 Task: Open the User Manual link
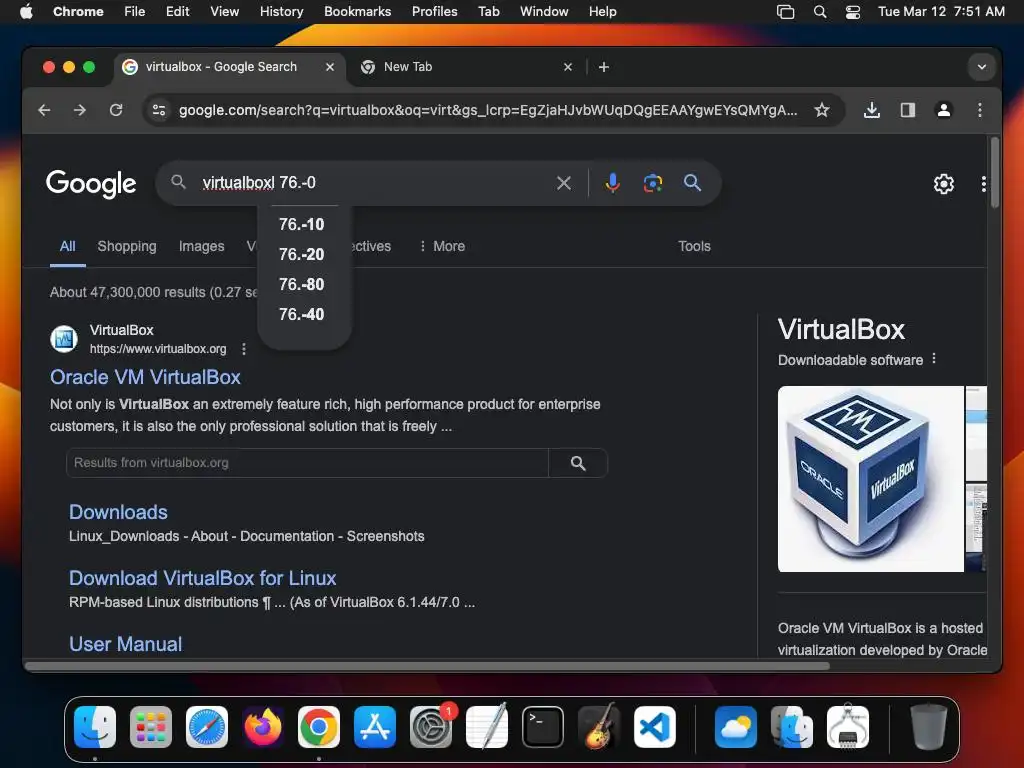click(125, 644)
